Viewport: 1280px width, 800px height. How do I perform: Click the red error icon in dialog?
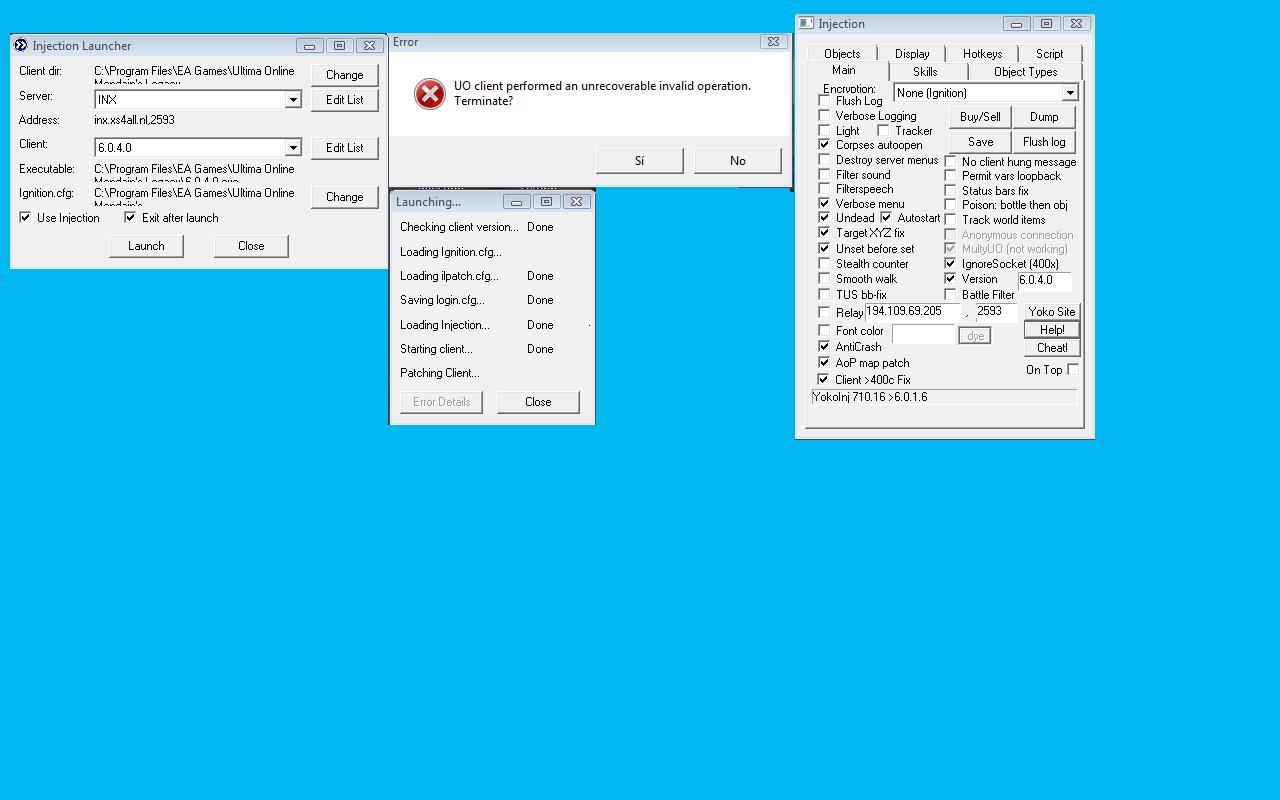[x=429, y=94]
